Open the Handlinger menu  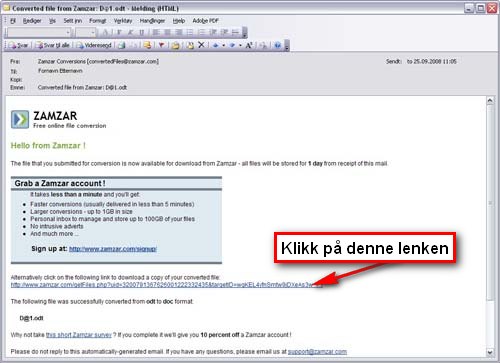(x=152, y=21)
